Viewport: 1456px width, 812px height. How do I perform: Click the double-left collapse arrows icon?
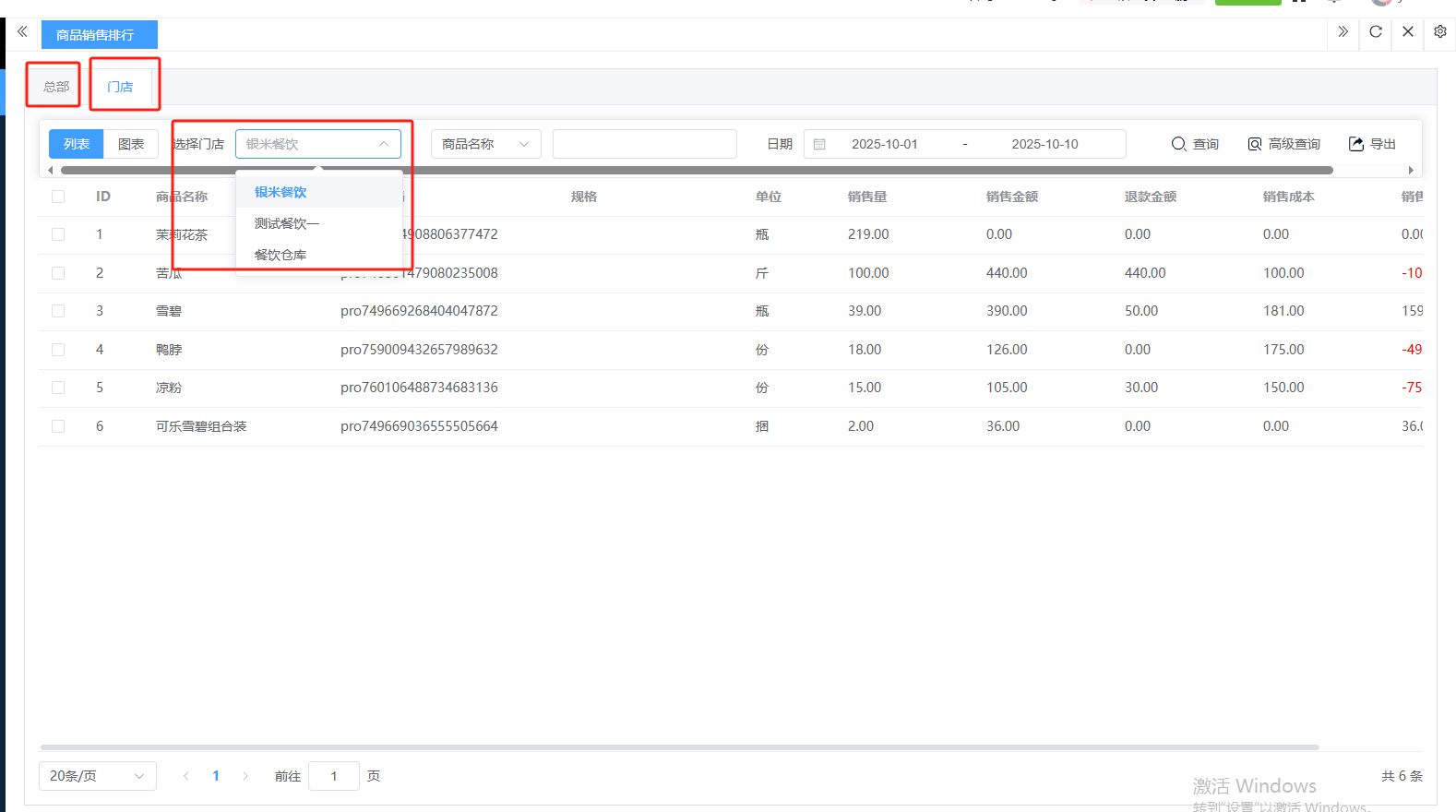tap(22, 32)
